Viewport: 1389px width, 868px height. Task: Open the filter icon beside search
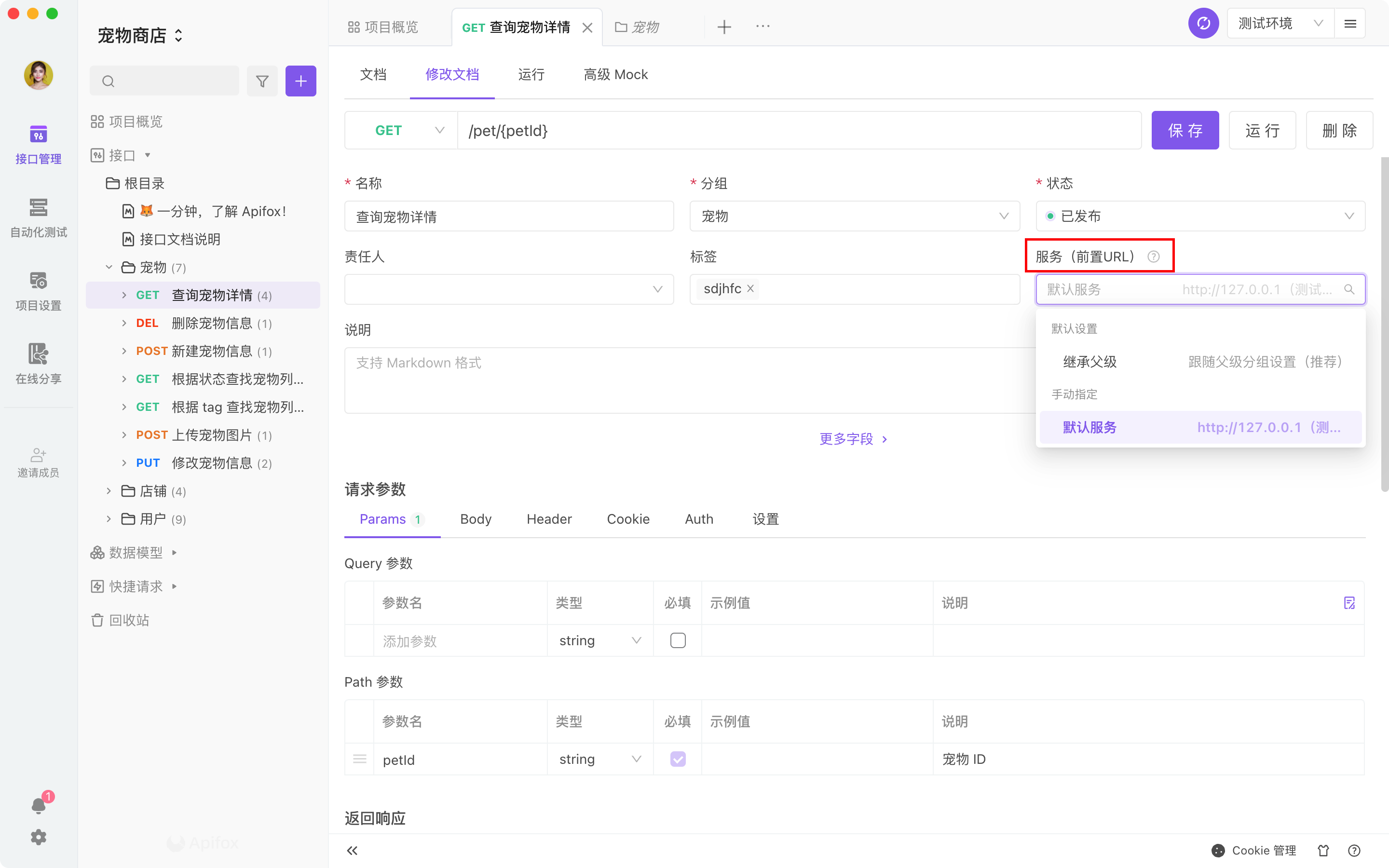[x=262, y=81]
